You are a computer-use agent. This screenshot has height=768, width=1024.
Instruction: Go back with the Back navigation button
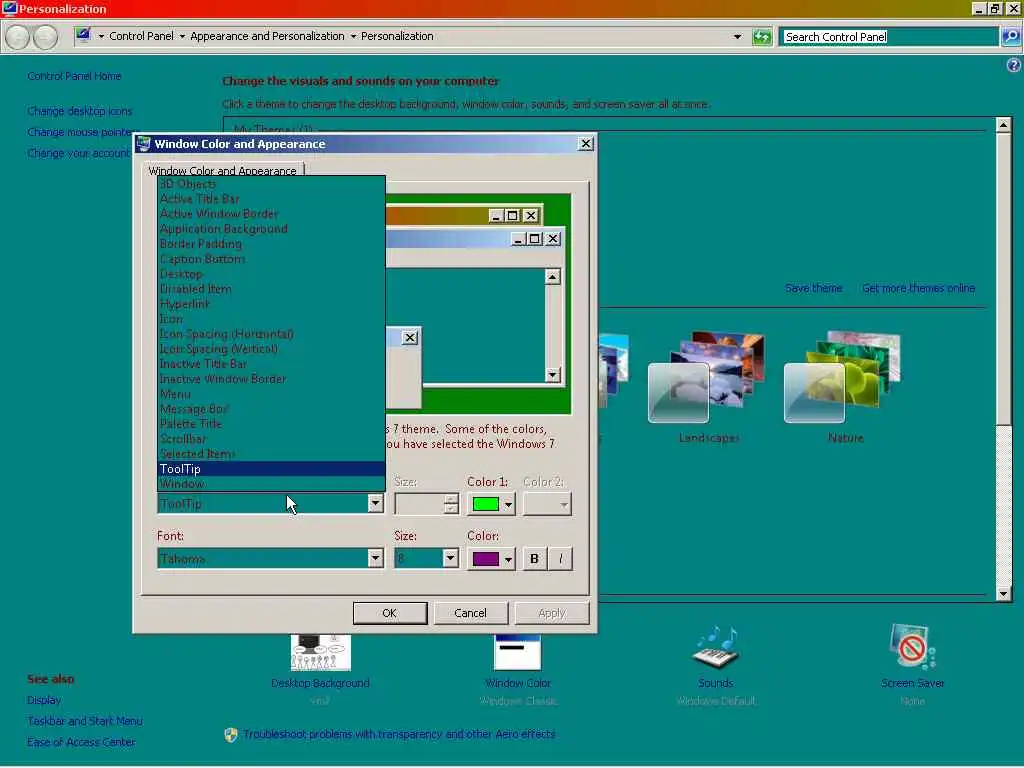click(x=18, y=37)
